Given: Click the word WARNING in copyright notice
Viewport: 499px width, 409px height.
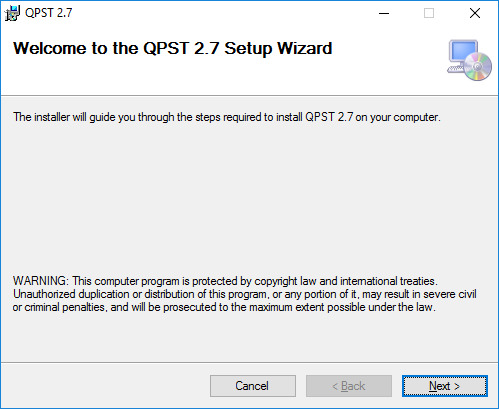Looking at the screenshot, I should point(40,281).
